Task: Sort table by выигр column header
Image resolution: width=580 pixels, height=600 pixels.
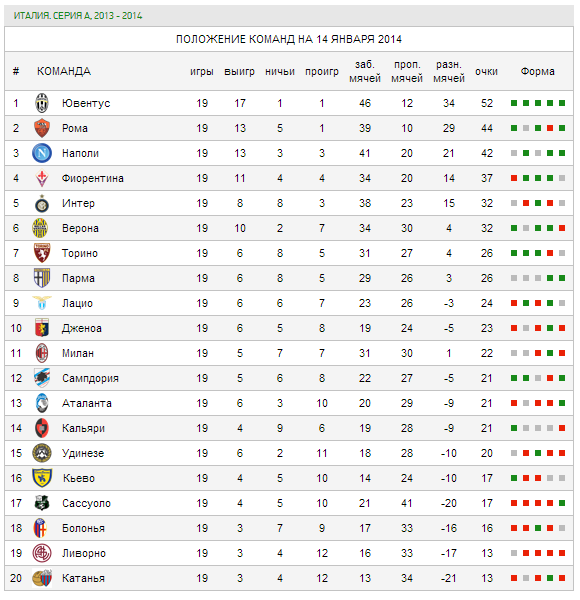Action: (x=239, y=71)
